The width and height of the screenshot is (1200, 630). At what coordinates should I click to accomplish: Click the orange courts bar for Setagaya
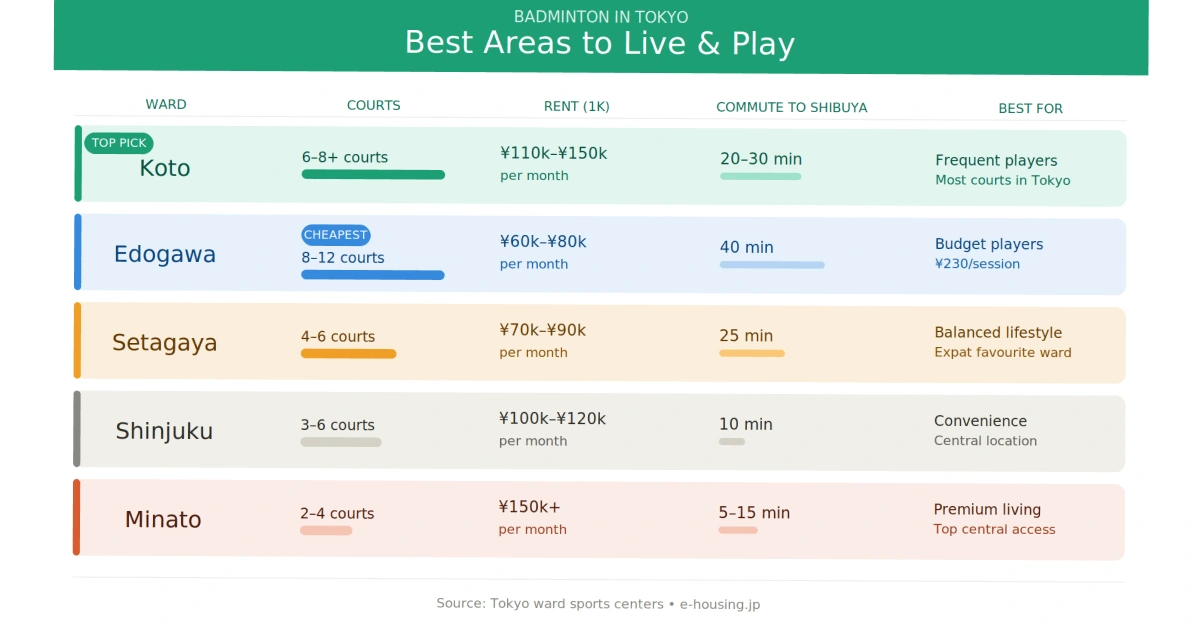click(348, 354)
